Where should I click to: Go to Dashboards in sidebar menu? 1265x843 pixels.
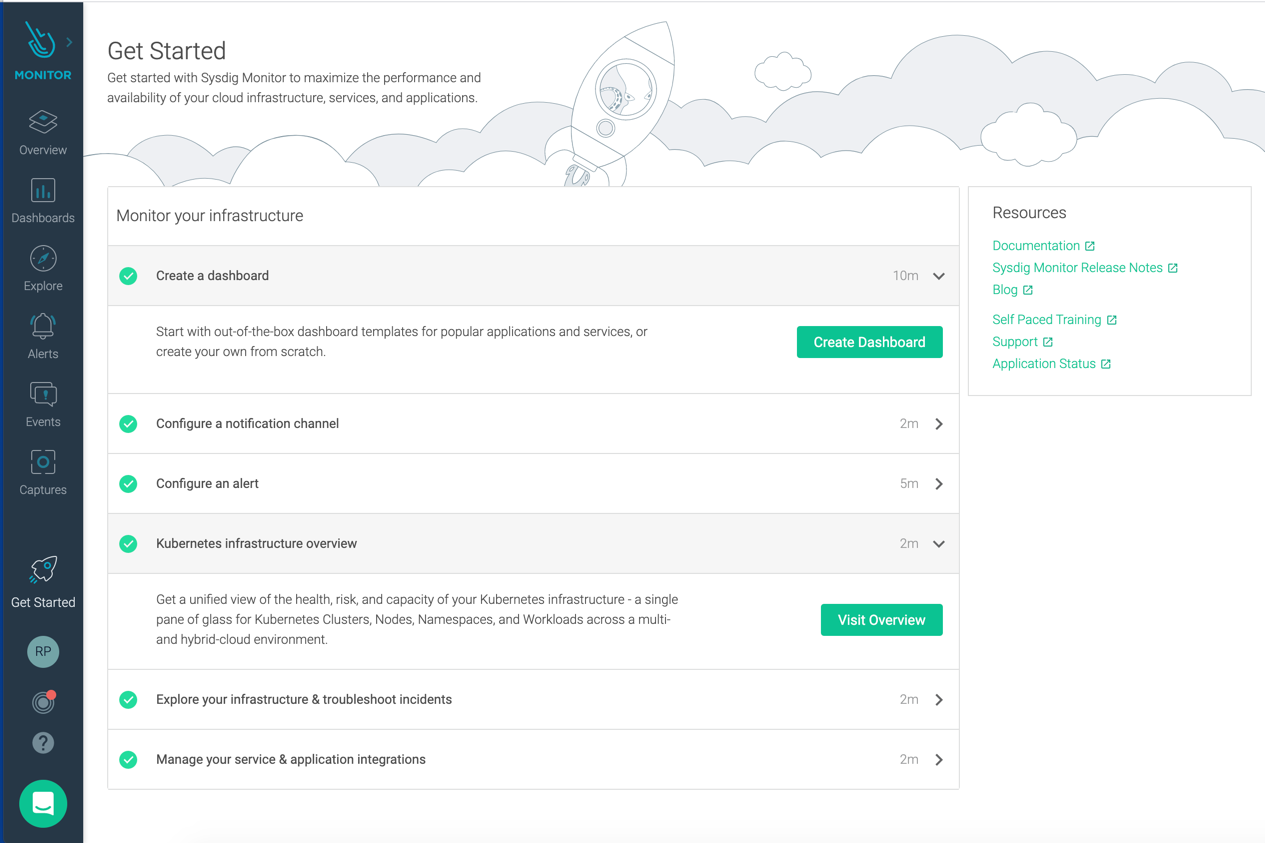[x=43, y=218]
